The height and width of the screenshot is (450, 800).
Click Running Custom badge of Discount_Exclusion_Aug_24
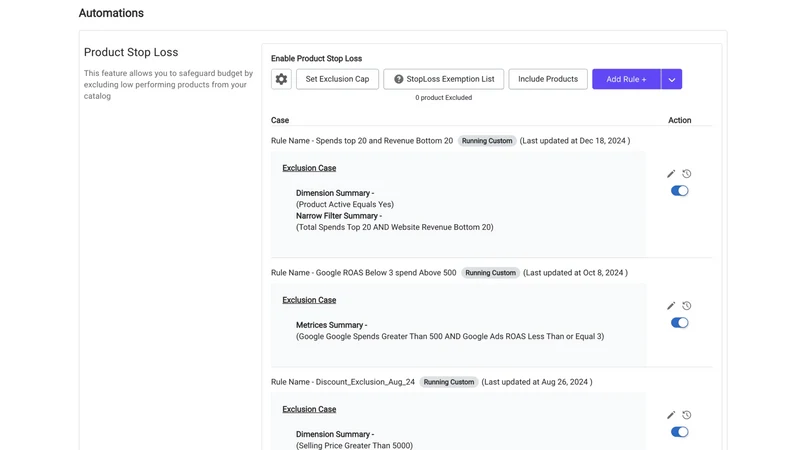point(449,382)
